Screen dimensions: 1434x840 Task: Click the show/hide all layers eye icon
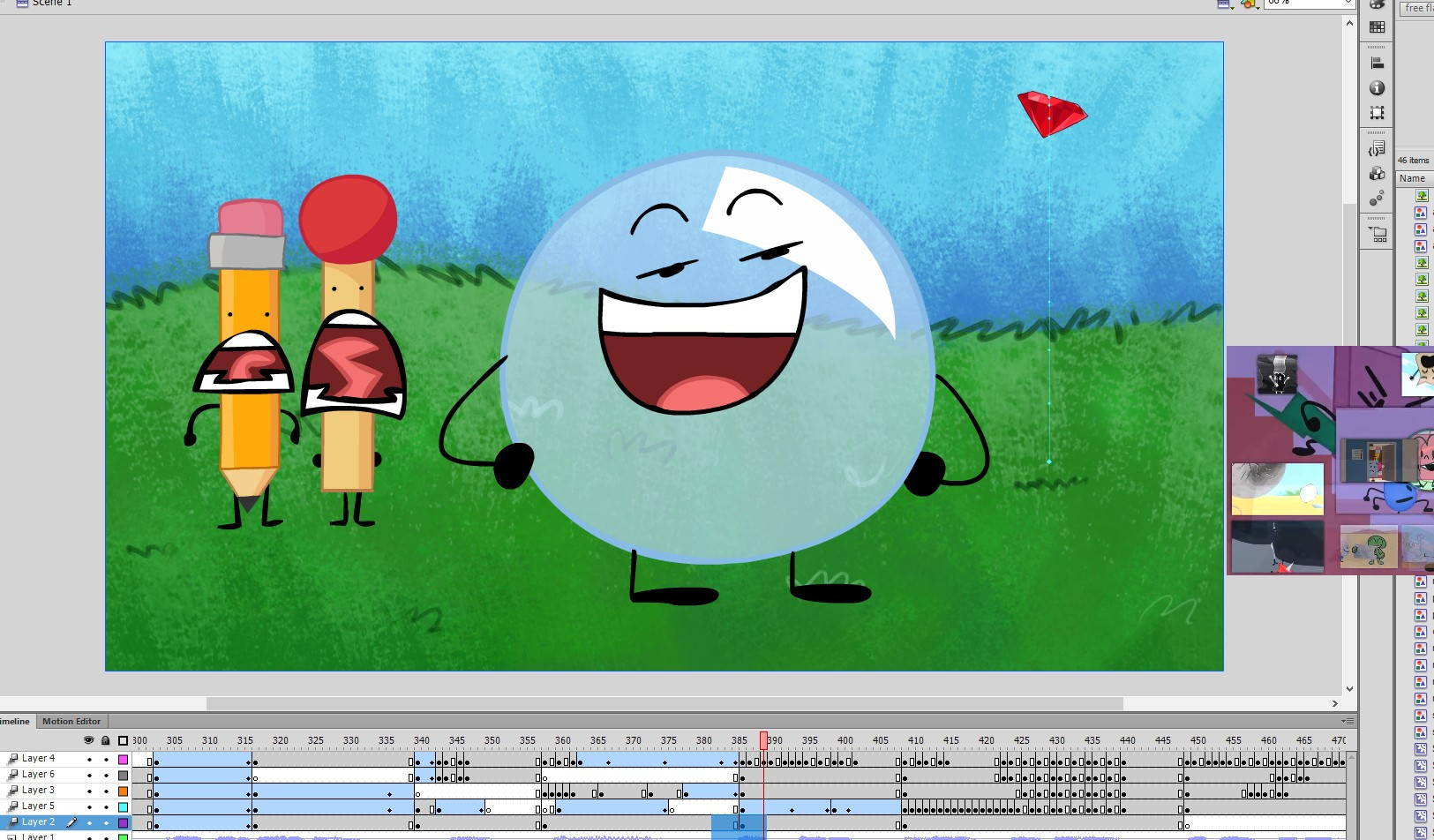click(x=88, y=740)
